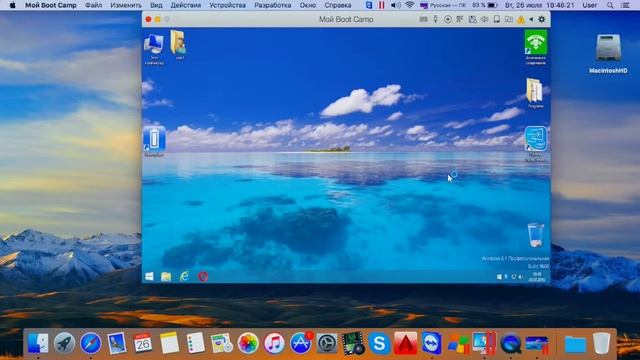Open Finder in the Dock

point(38,343)
